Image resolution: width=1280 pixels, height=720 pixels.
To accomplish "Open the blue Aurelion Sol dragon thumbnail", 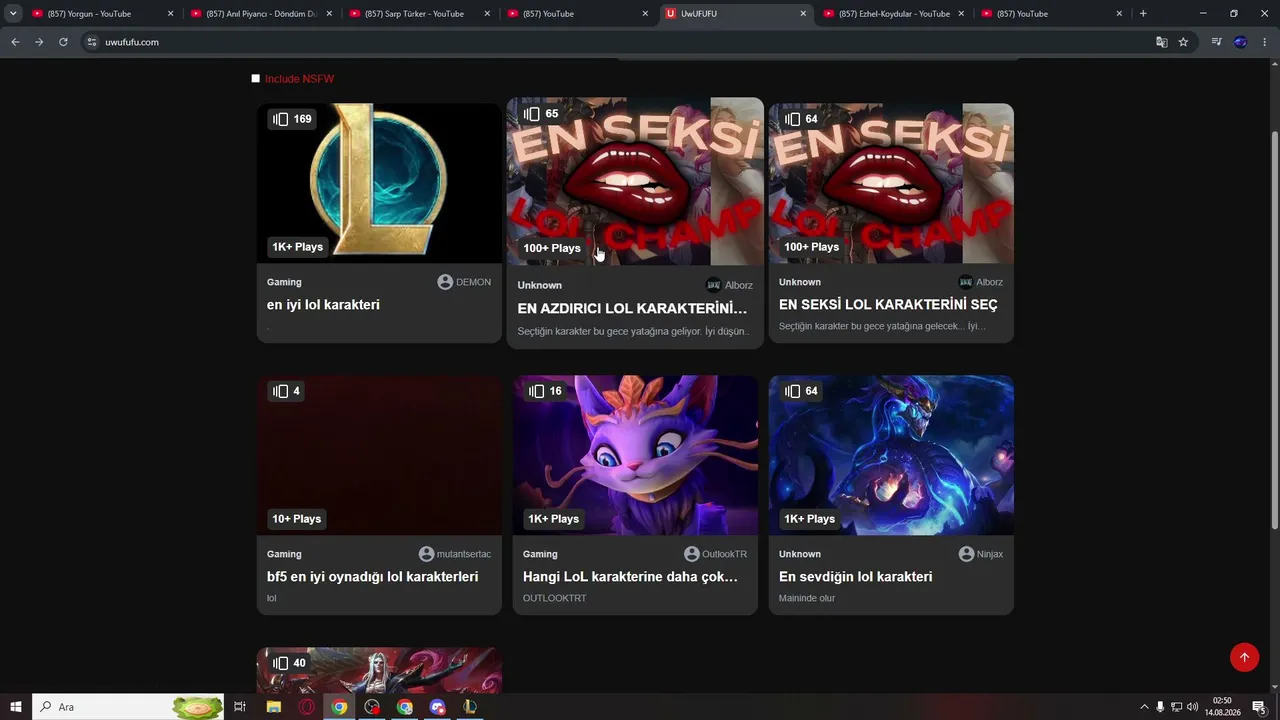I will 891,455.
